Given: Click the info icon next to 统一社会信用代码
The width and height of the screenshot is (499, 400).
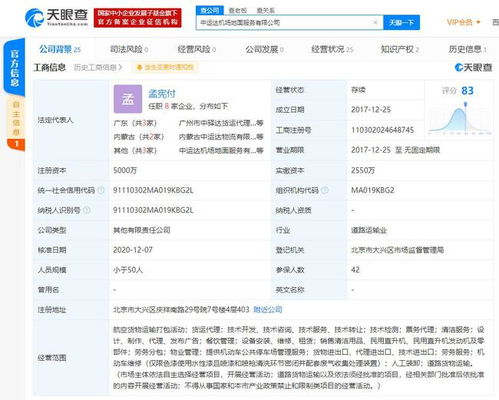Looking at the screenshot, I should 101,190.
